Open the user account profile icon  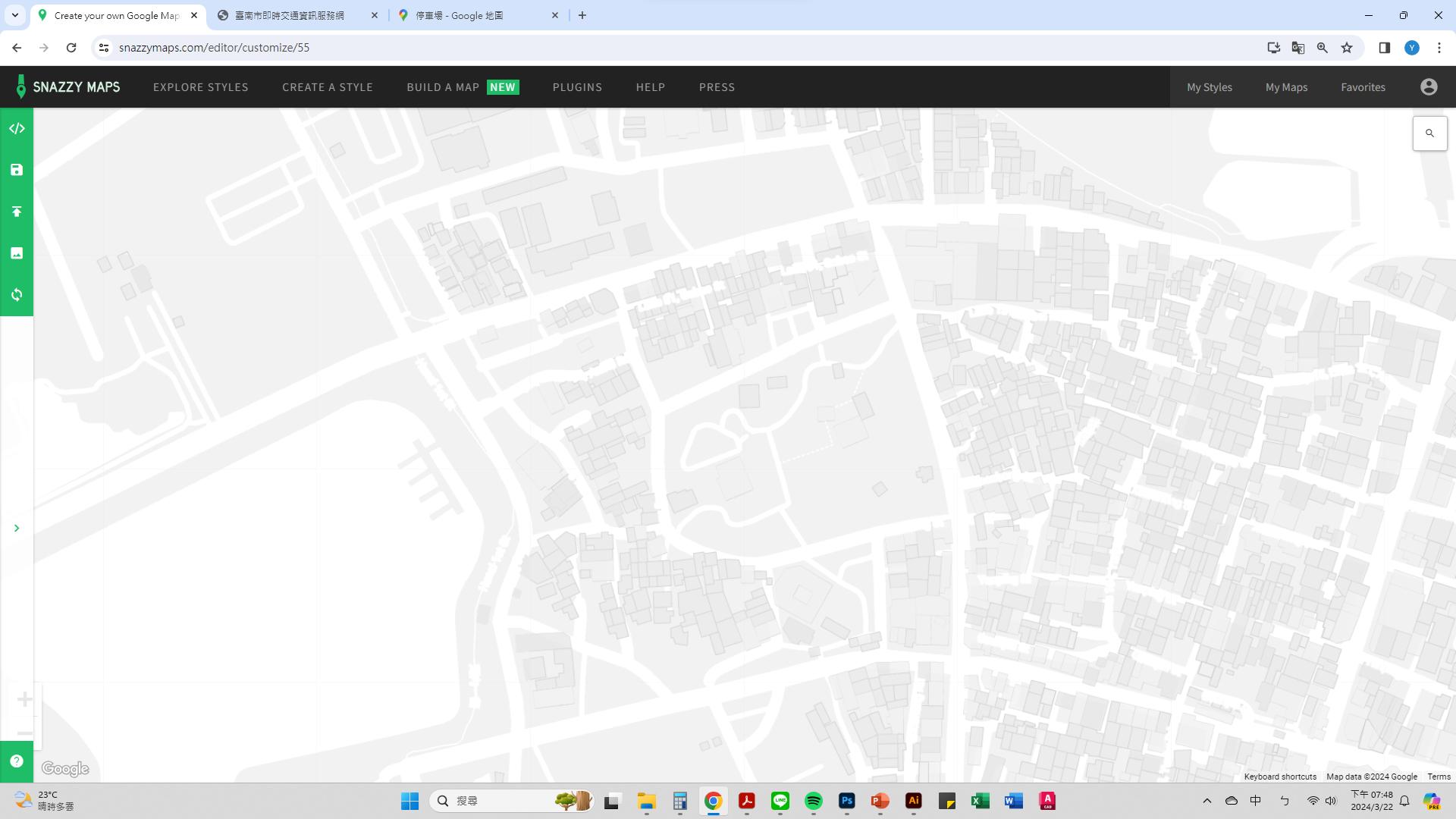pos(1429,87)
